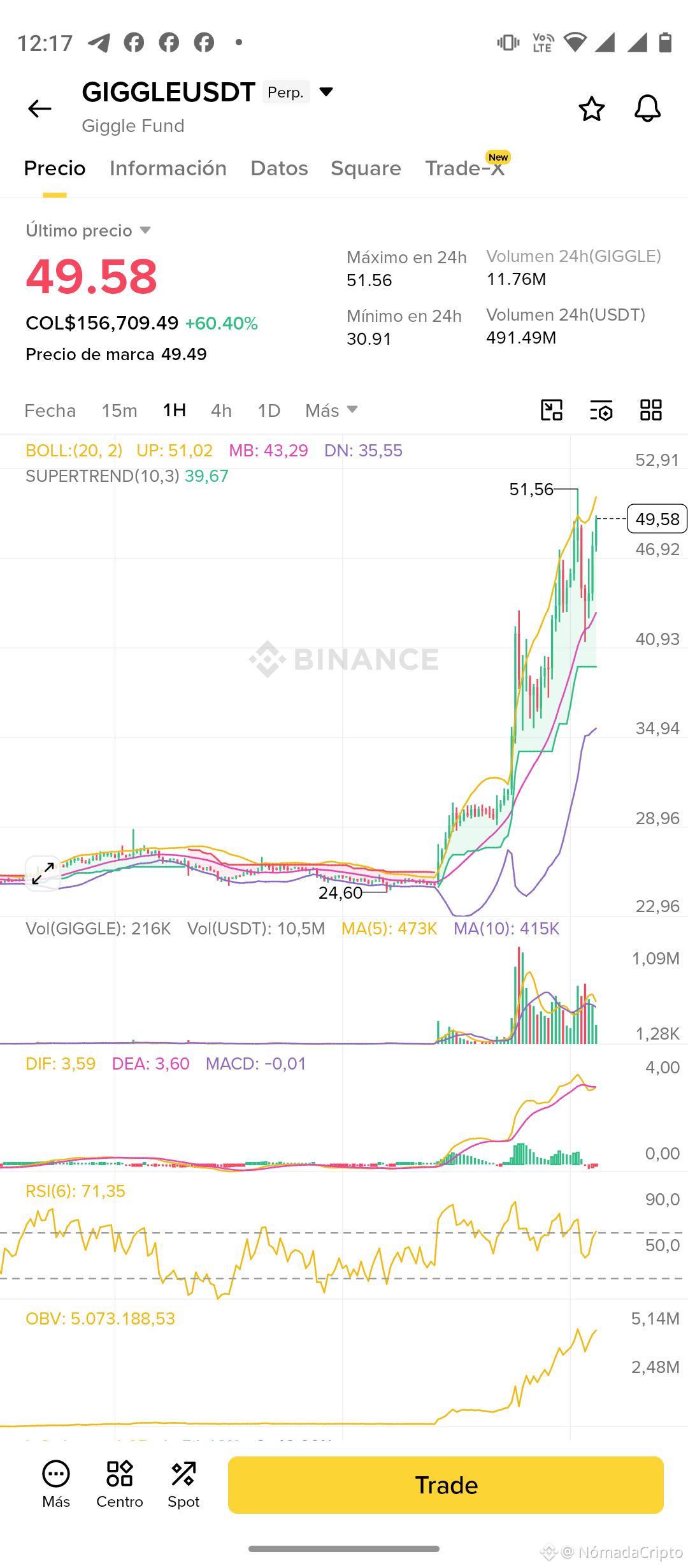Add GIGGLEUSDT to favorites with star icon
688x1568 pixels.
pos(591,109)
